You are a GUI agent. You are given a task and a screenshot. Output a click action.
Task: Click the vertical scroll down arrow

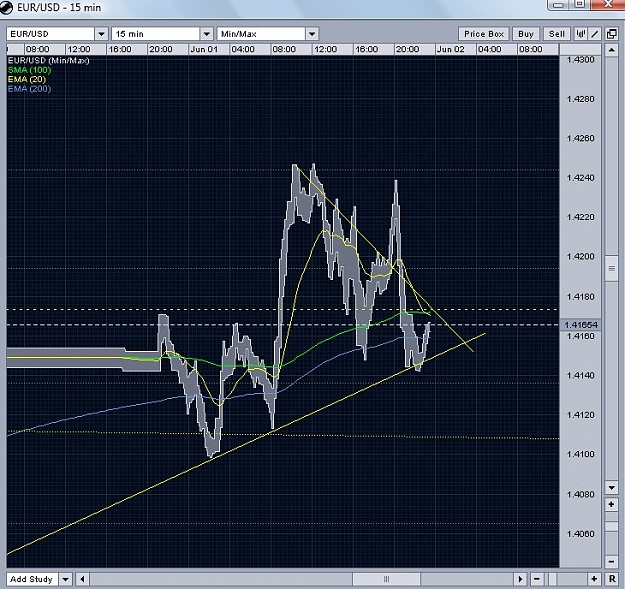click(x=611, y=487)
